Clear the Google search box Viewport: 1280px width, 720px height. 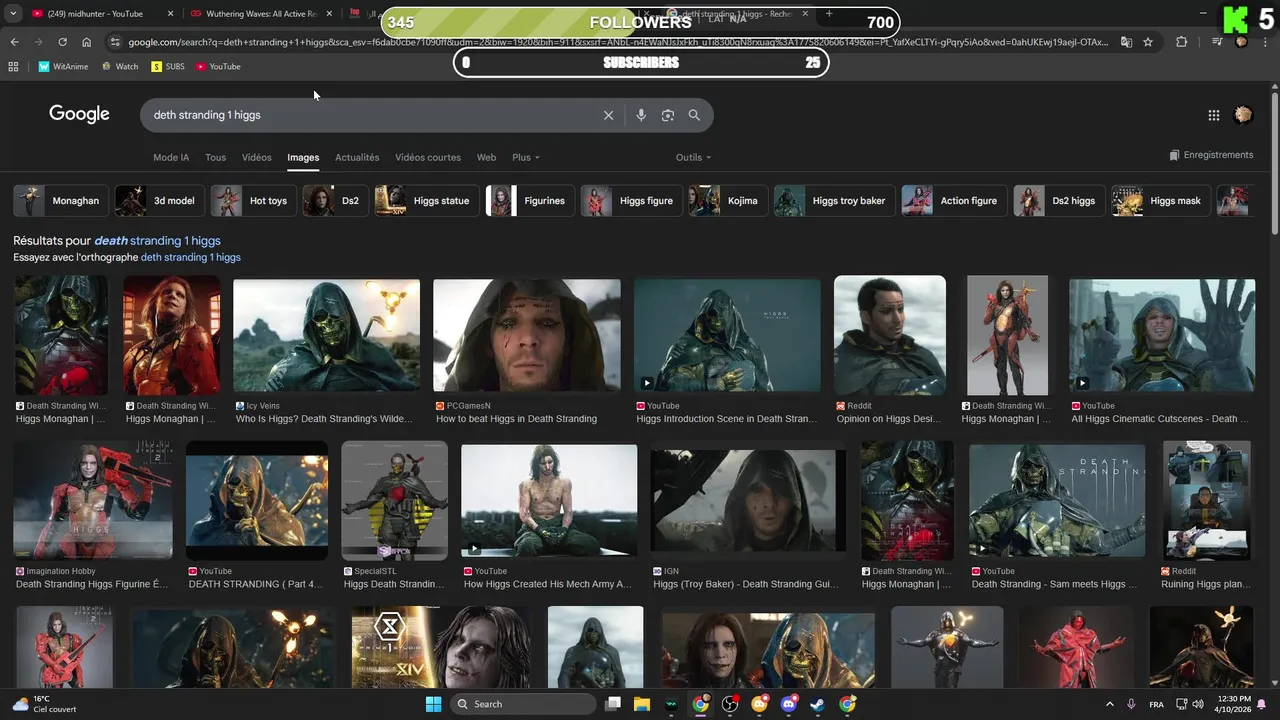click(x=608, y=115)
